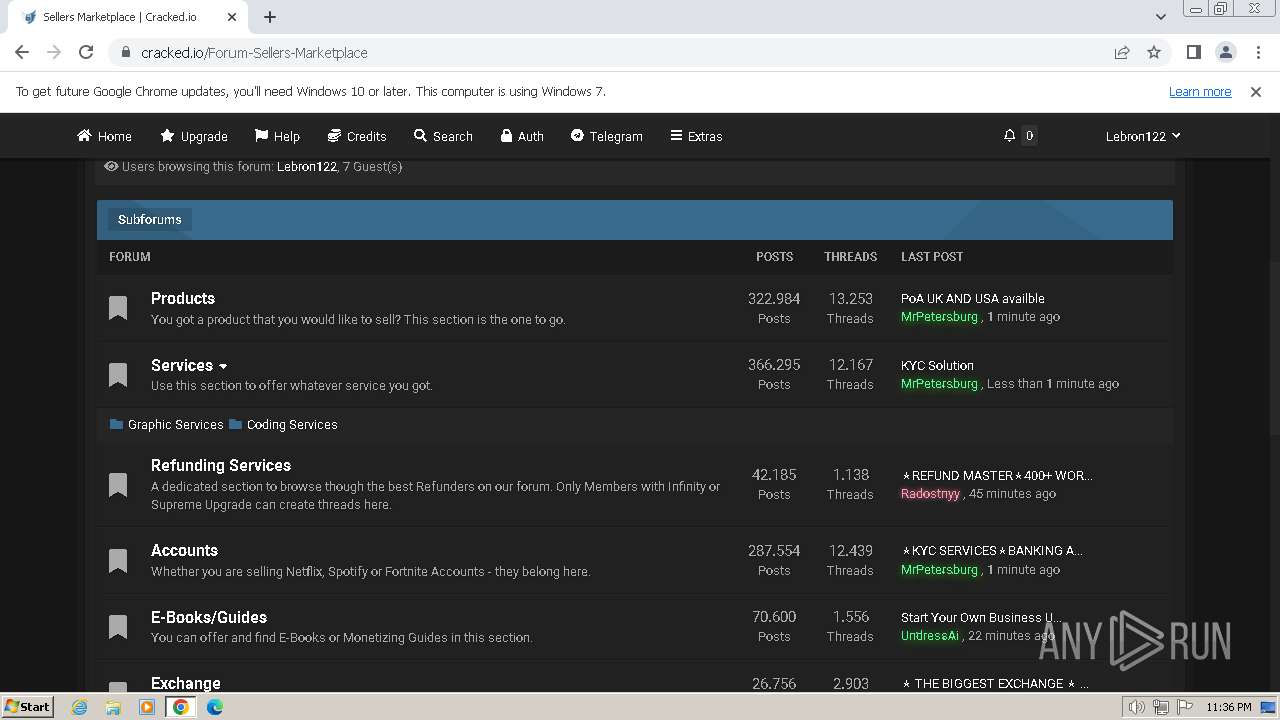Screen dimensions: 1280x720
Task: Open the Services forum
Action: pyautogui.click(x=182, y=365)
